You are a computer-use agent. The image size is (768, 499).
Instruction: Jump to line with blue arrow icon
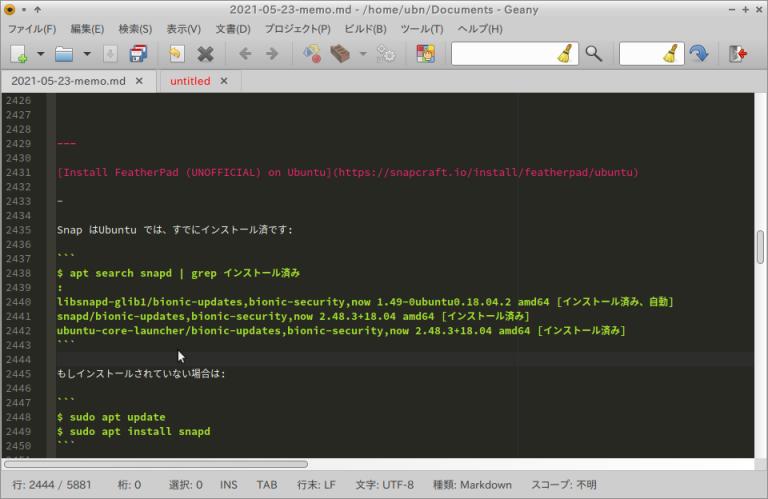[699, 54]
